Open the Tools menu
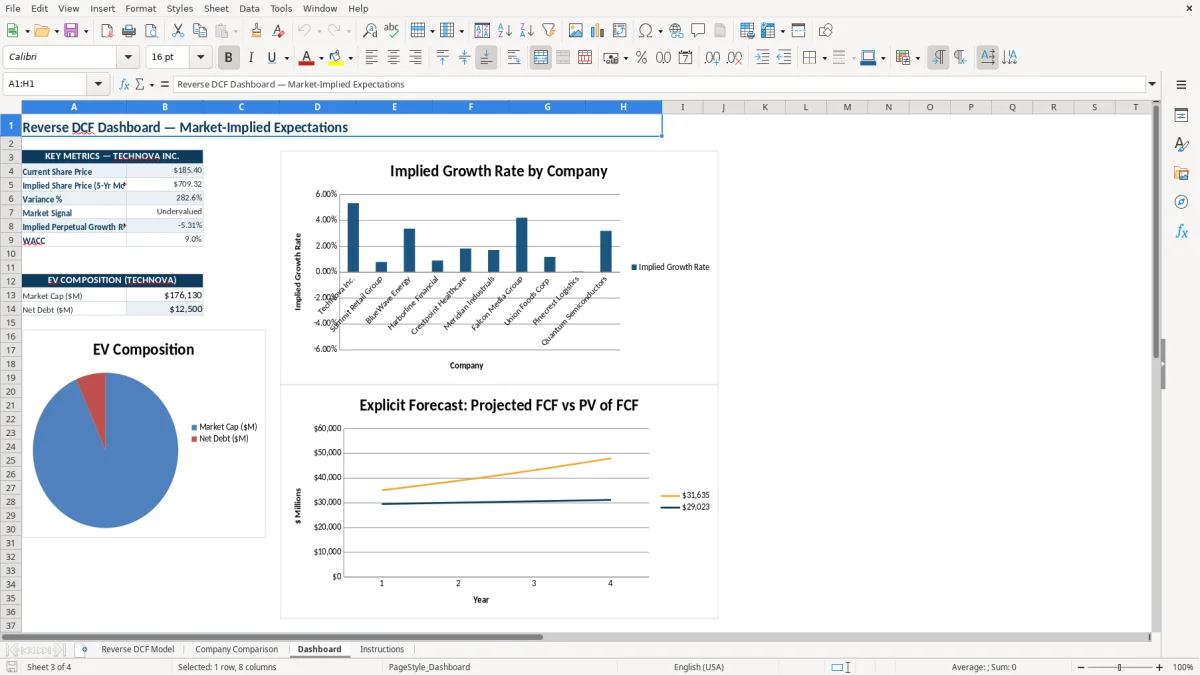 [x=281, y=8]
